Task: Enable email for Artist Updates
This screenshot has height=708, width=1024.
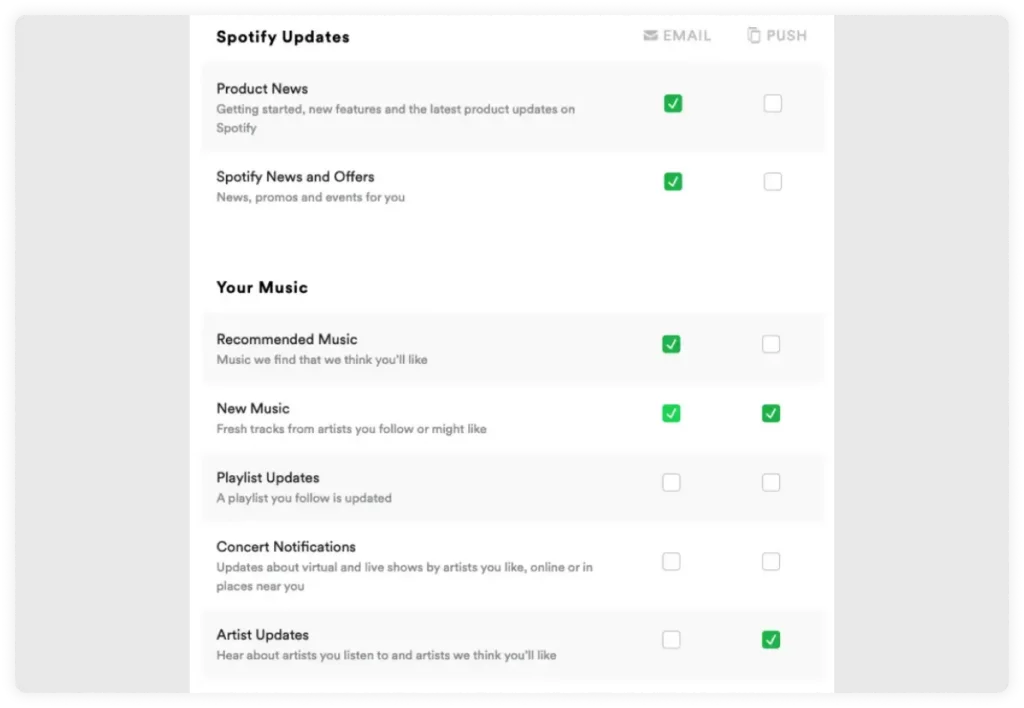Action: tap(671, 639)
